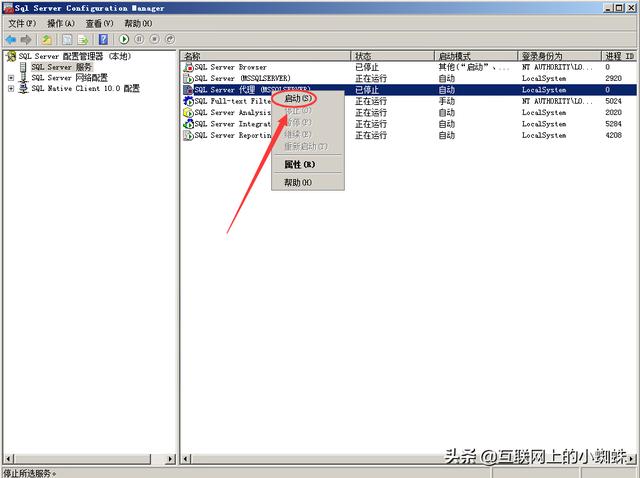Sort by the 登录身份为 column header

(x=560, y=56)
